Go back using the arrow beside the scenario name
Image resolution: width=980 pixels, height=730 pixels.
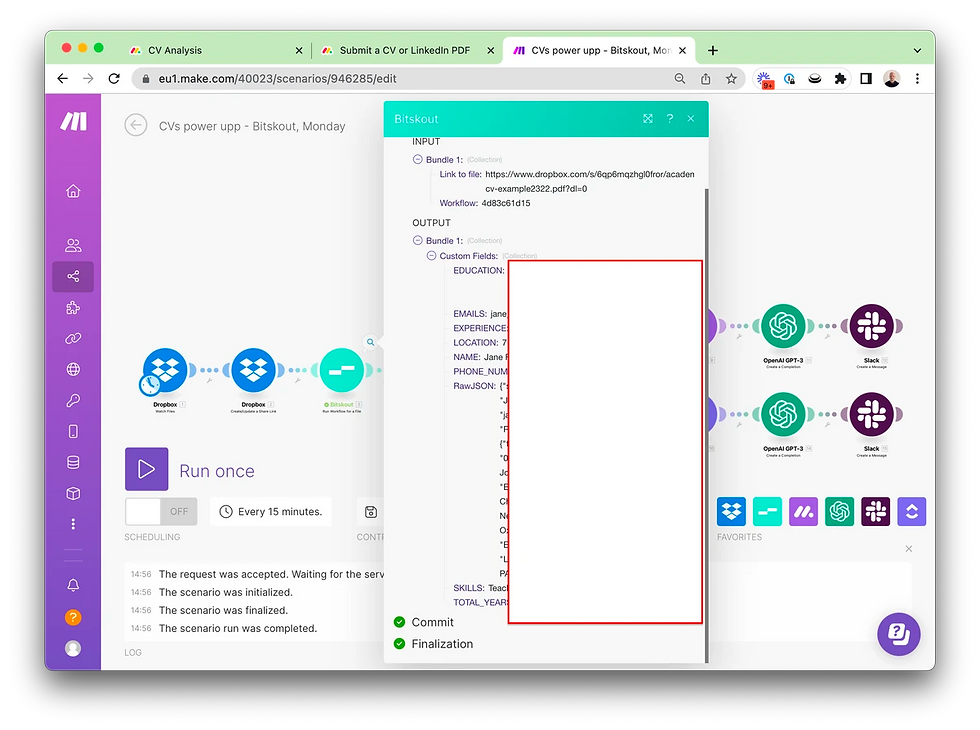tap(136, 125)
